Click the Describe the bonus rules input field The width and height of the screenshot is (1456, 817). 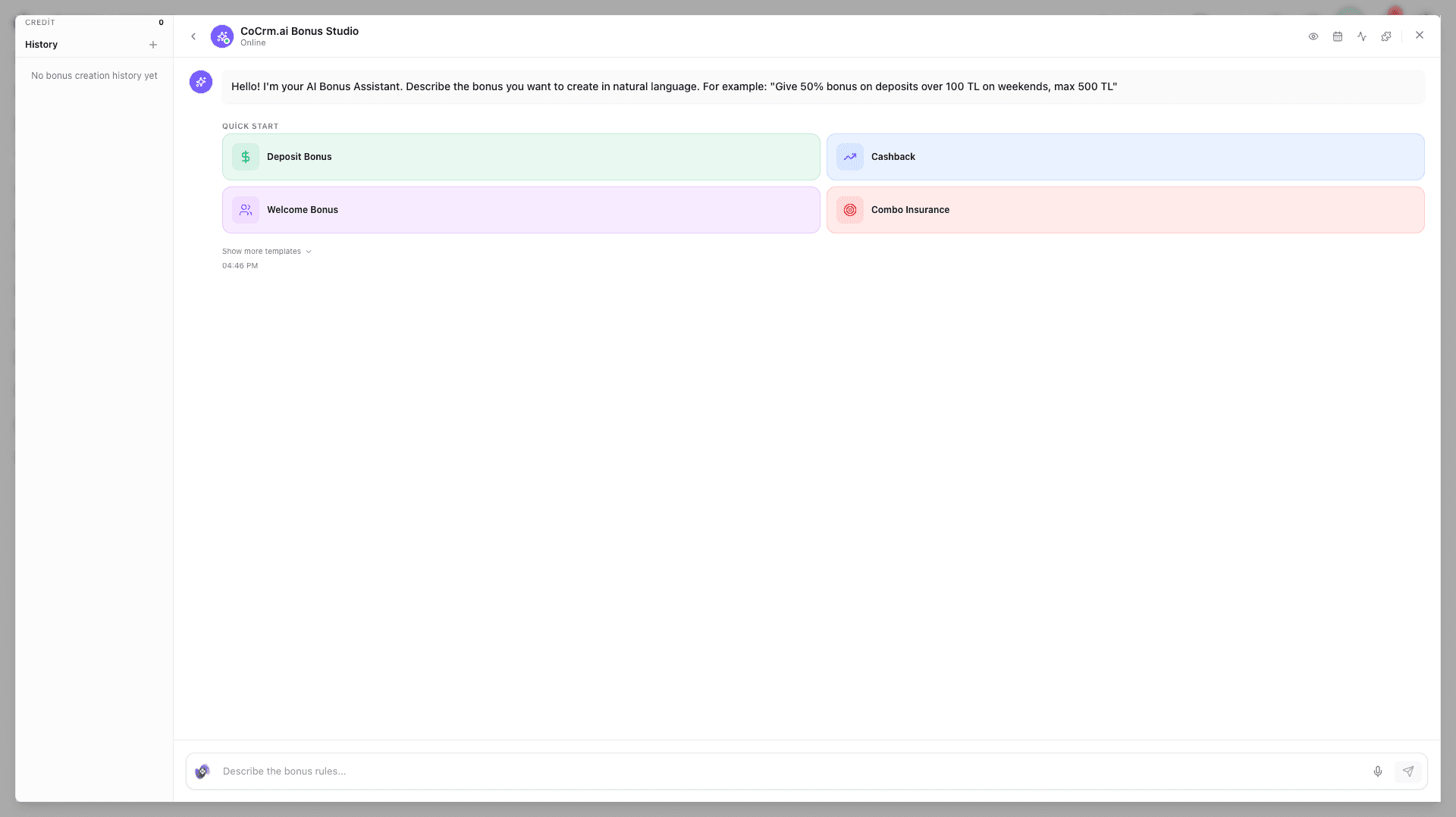531,771
